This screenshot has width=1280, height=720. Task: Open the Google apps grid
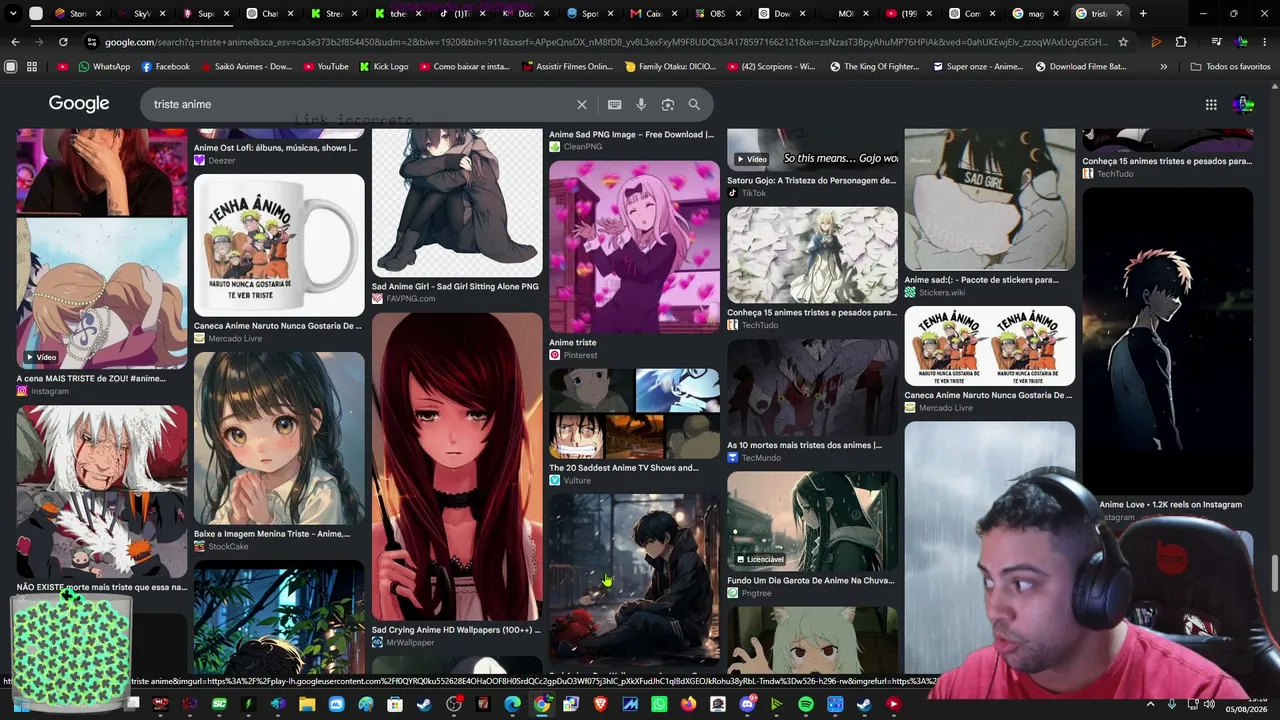click(x=1211, y=104)
